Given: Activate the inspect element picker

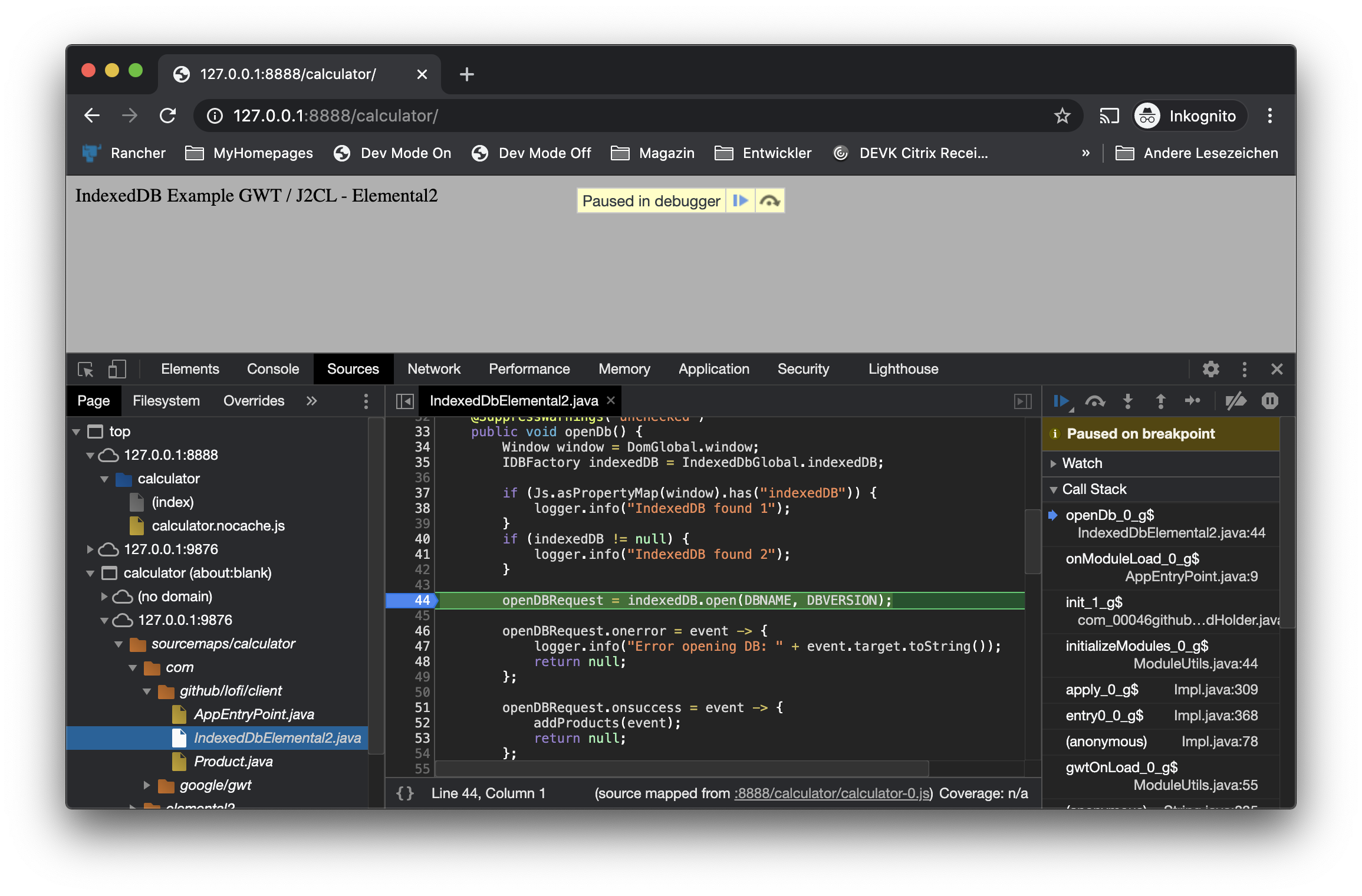Looking at the screenshot, I should coord(85,370).
